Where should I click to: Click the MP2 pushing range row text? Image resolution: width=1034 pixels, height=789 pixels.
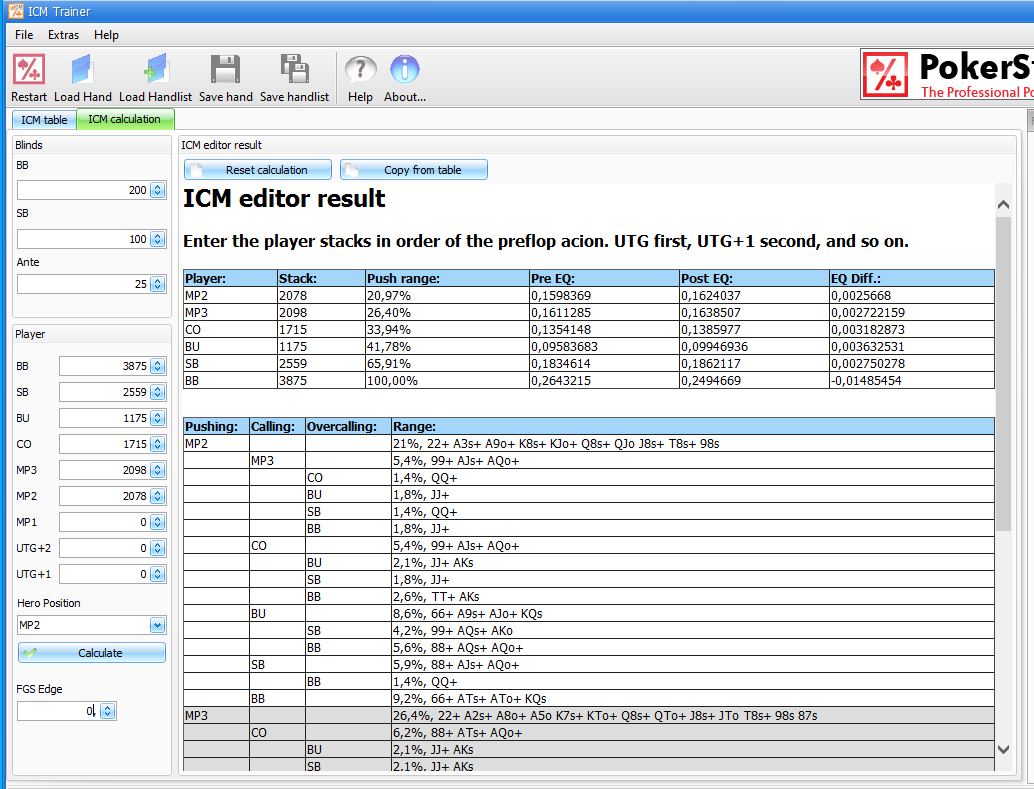[x=556, y=443]
